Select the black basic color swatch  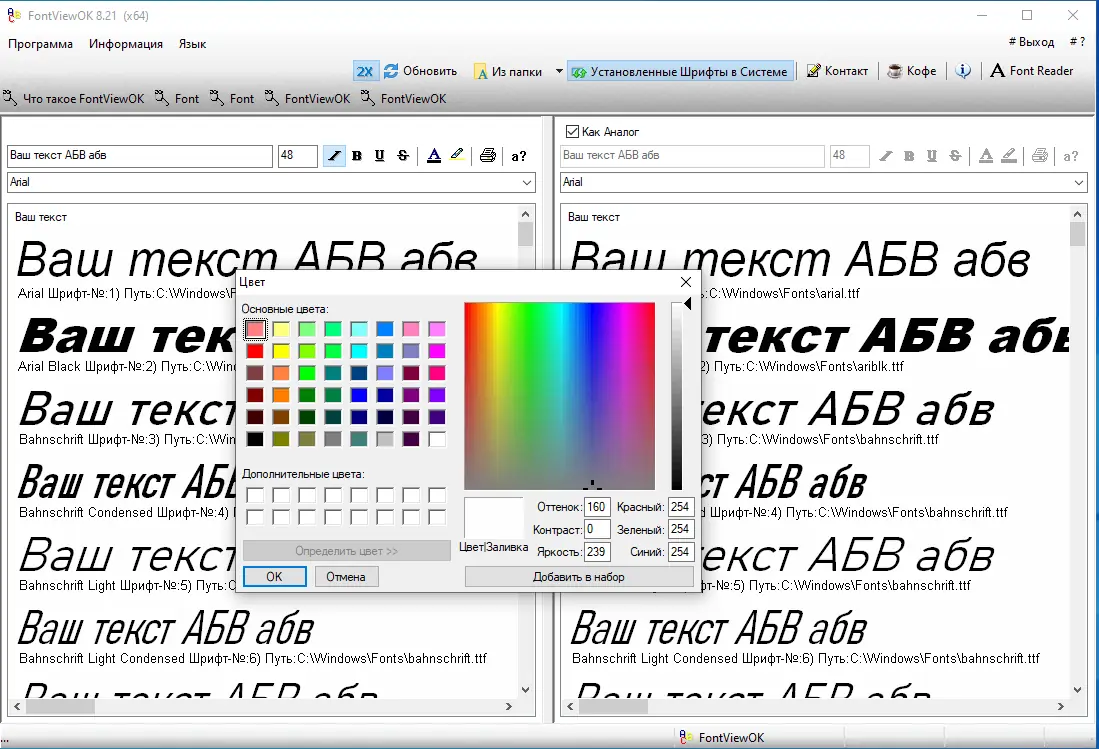click(x=255, y=439)
